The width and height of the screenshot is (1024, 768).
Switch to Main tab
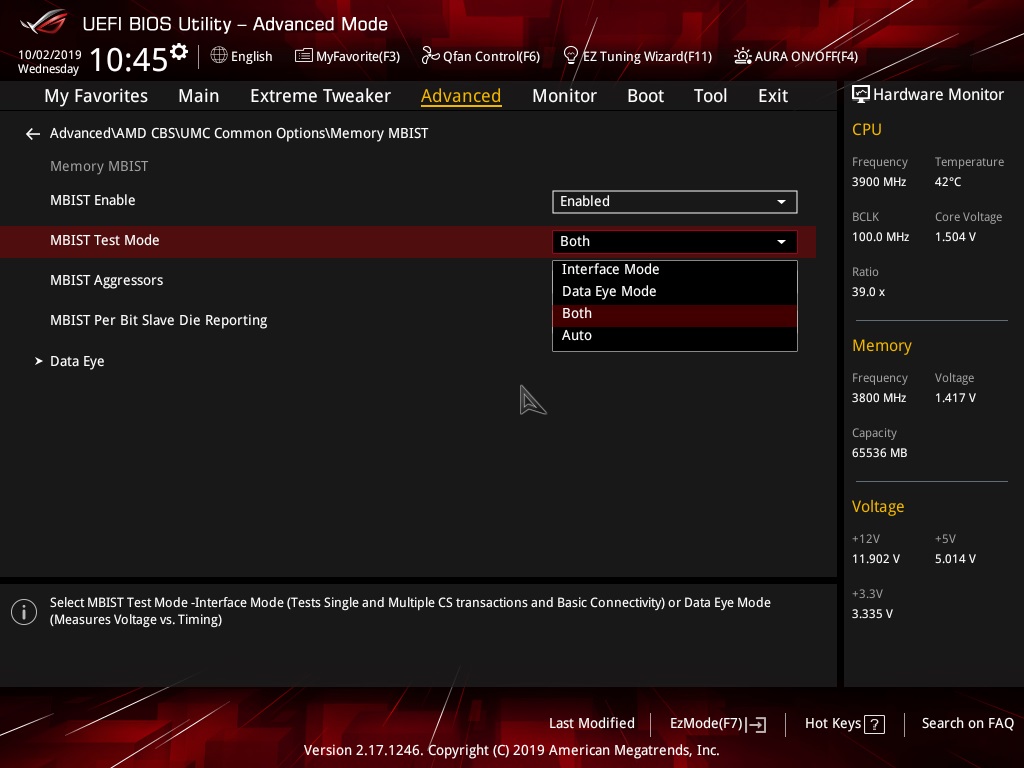click(199, 96)
